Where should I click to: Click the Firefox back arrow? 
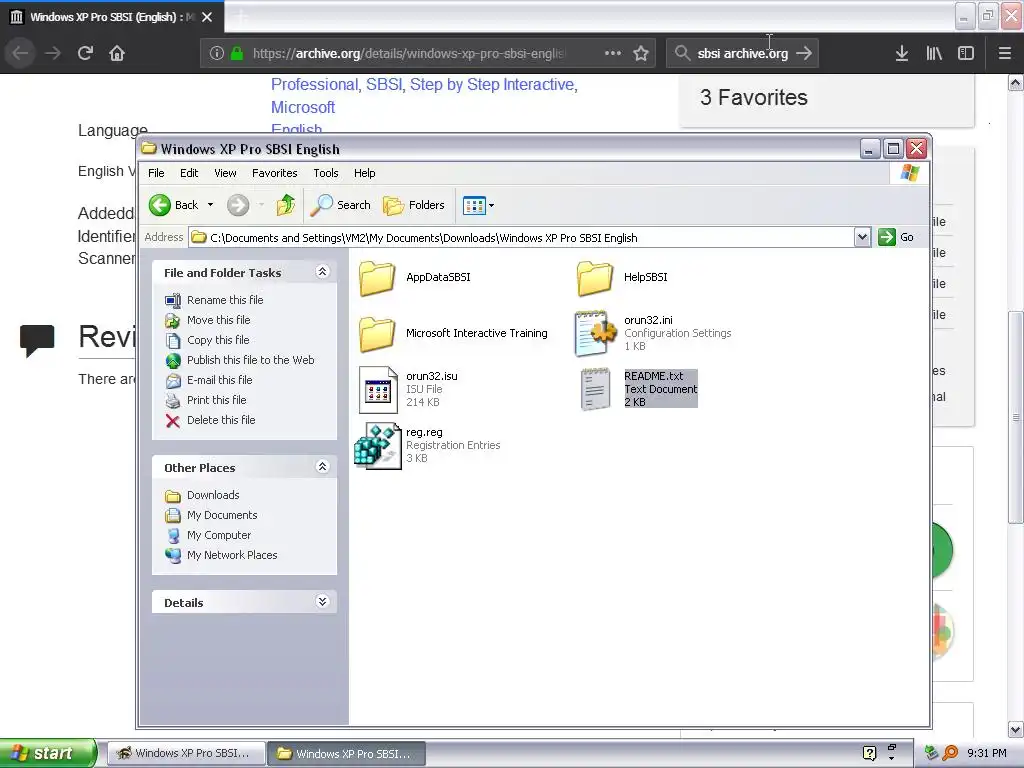(20, 53)
